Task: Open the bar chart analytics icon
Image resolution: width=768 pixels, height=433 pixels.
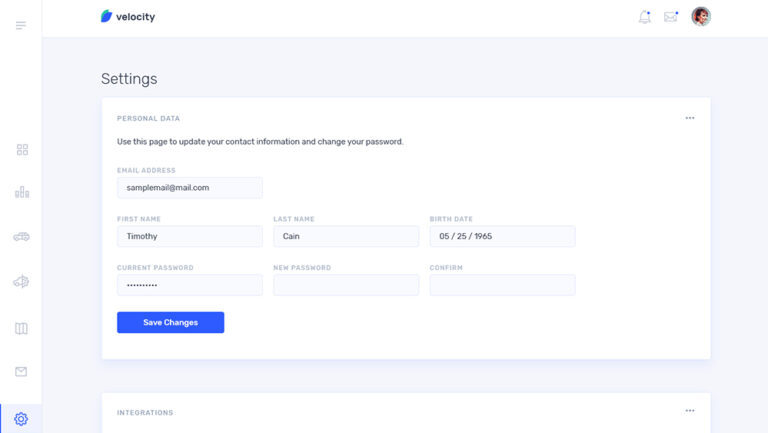Action: click(x=21, y=192)
